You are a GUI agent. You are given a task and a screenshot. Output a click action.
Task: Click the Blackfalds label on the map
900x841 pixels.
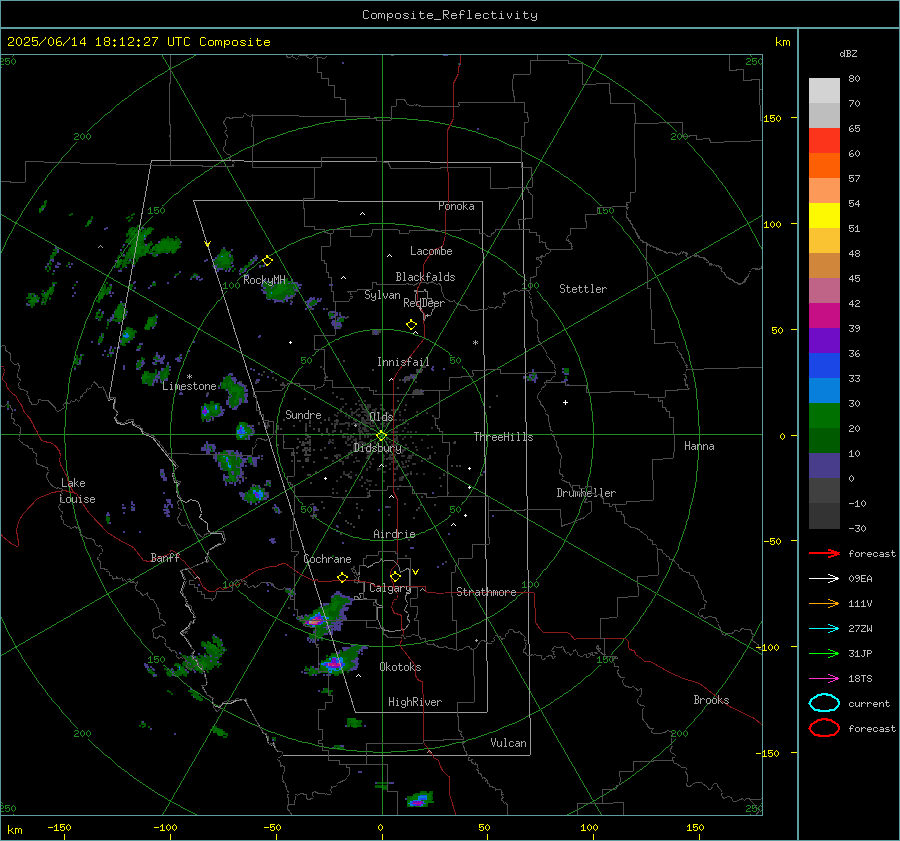[425, 277]
